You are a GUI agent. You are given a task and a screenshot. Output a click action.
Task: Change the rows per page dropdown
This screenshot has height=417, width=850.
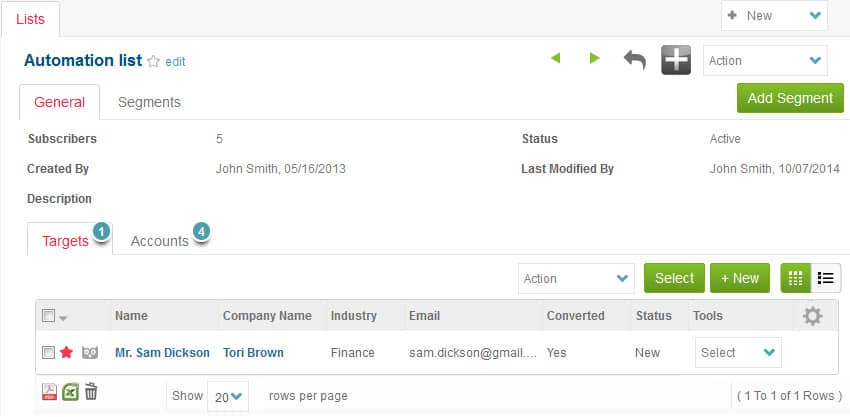point(227,396)
